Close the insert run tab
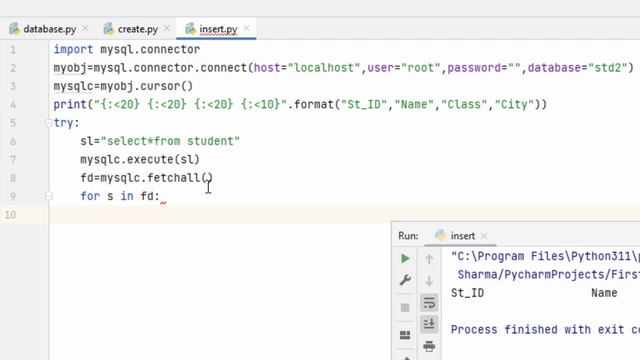Screen dimensions: 640x360 coord(484,236)
